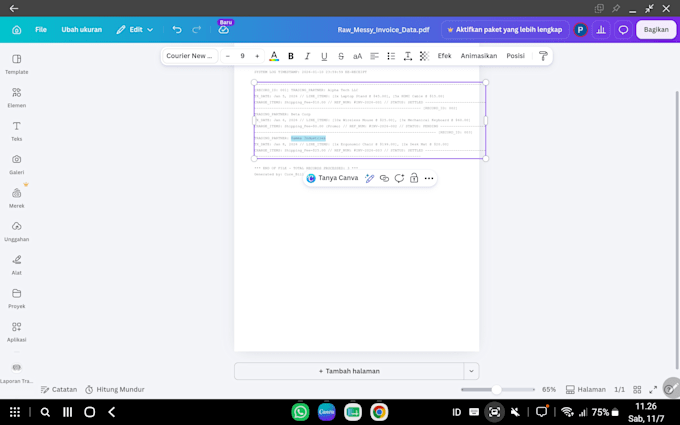This screenshot has width=680, height=425.
Task: Click the link chain icon in floating toolbar
Action: pos(384,178)
